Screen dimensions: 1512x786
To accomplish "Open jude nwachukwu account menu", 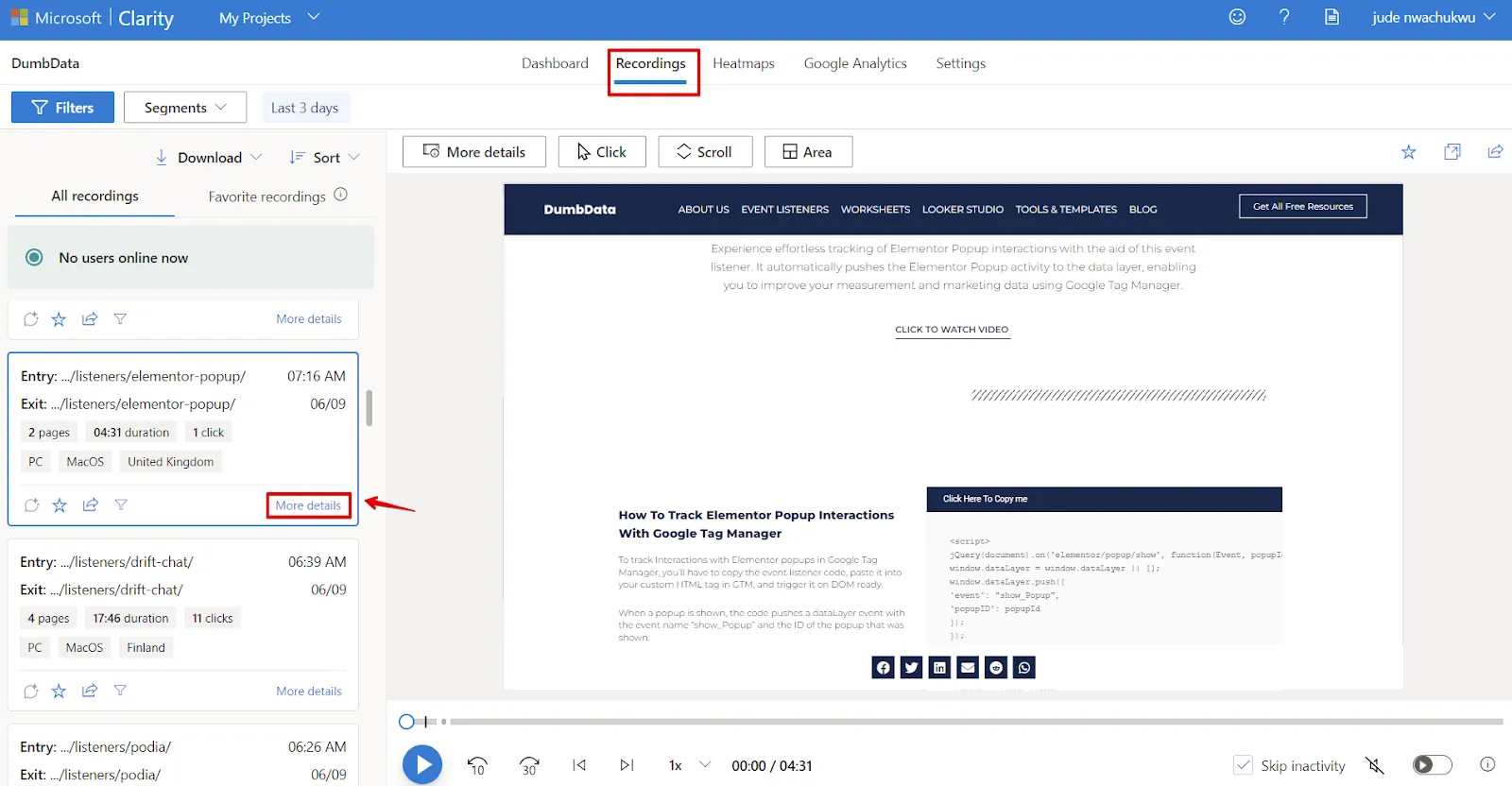I will (1434, 18).
